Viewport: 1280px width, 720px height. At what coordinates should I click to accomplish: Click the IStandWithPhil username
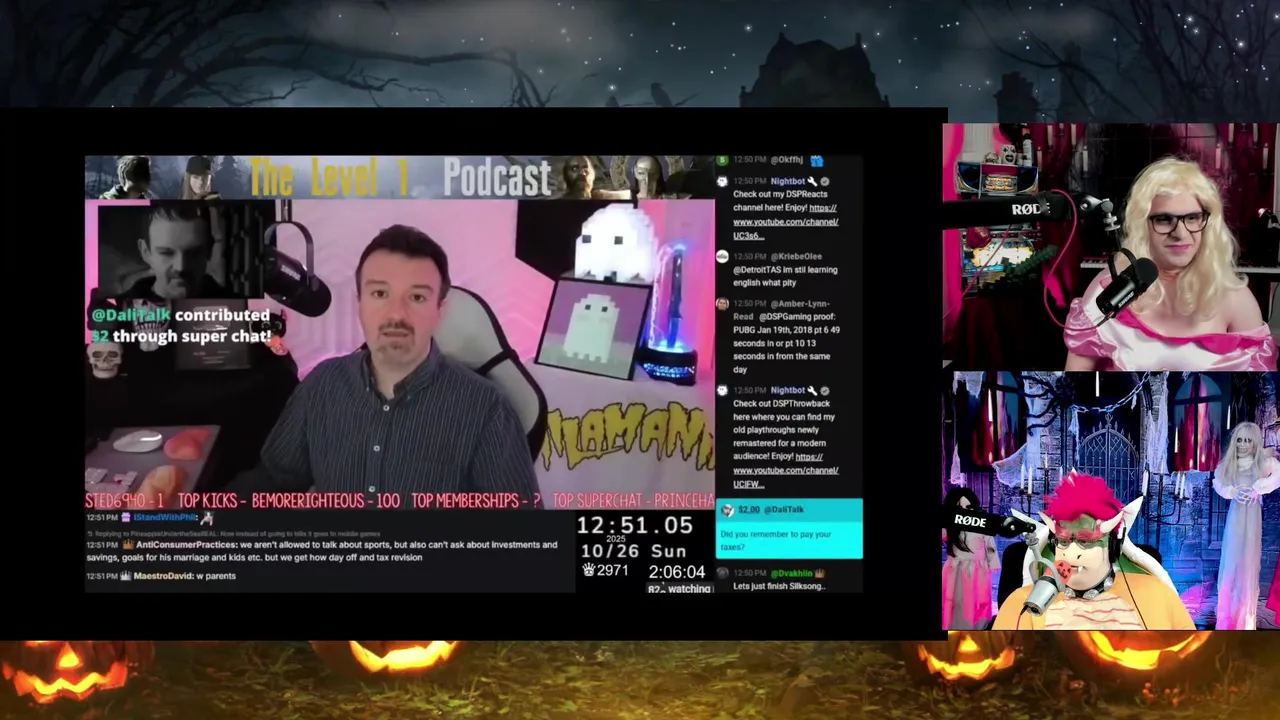click(x=165, y=518)
